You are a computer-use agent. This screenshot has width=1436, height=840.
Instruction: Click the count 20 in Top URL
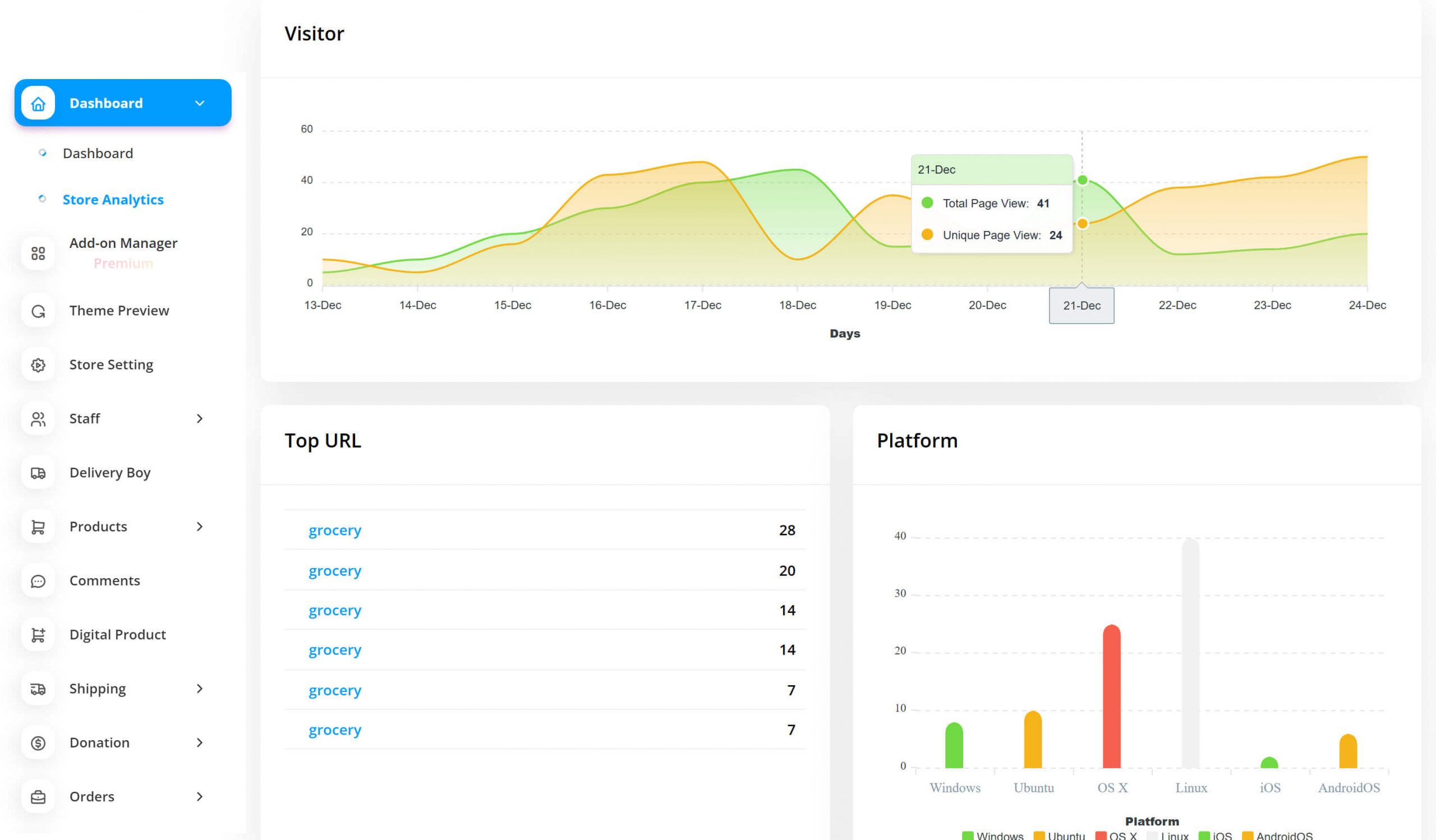787,571
